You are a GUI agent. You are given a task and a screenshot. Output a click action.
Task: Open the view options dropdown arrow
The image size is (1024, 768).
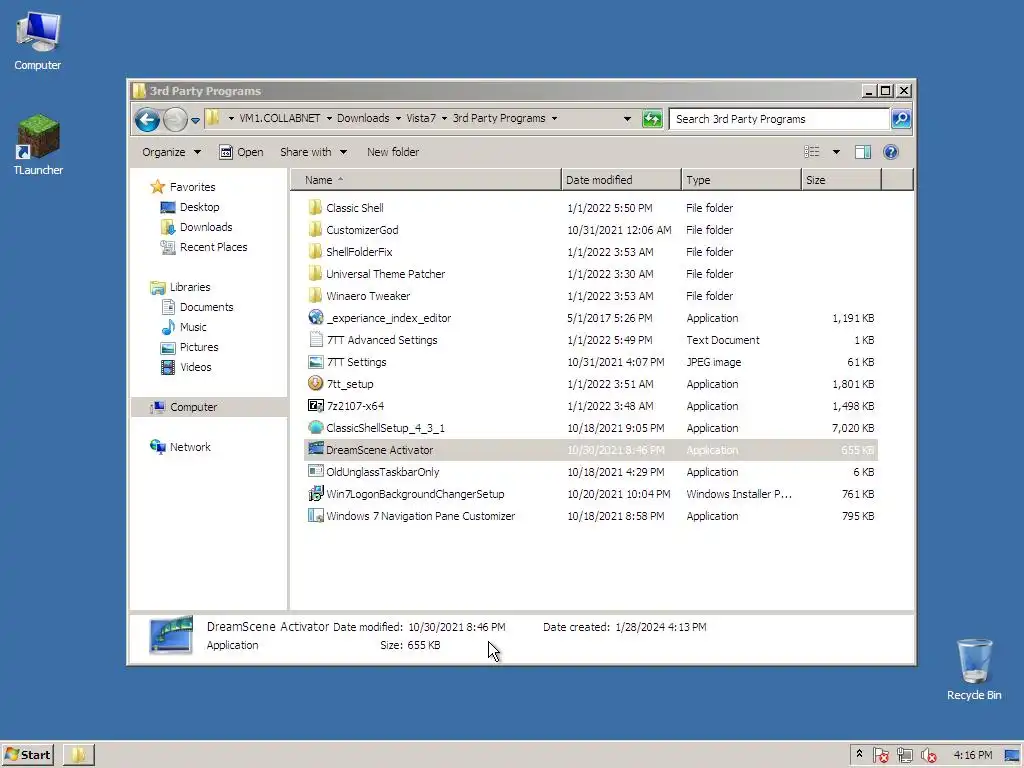point(836,152)
